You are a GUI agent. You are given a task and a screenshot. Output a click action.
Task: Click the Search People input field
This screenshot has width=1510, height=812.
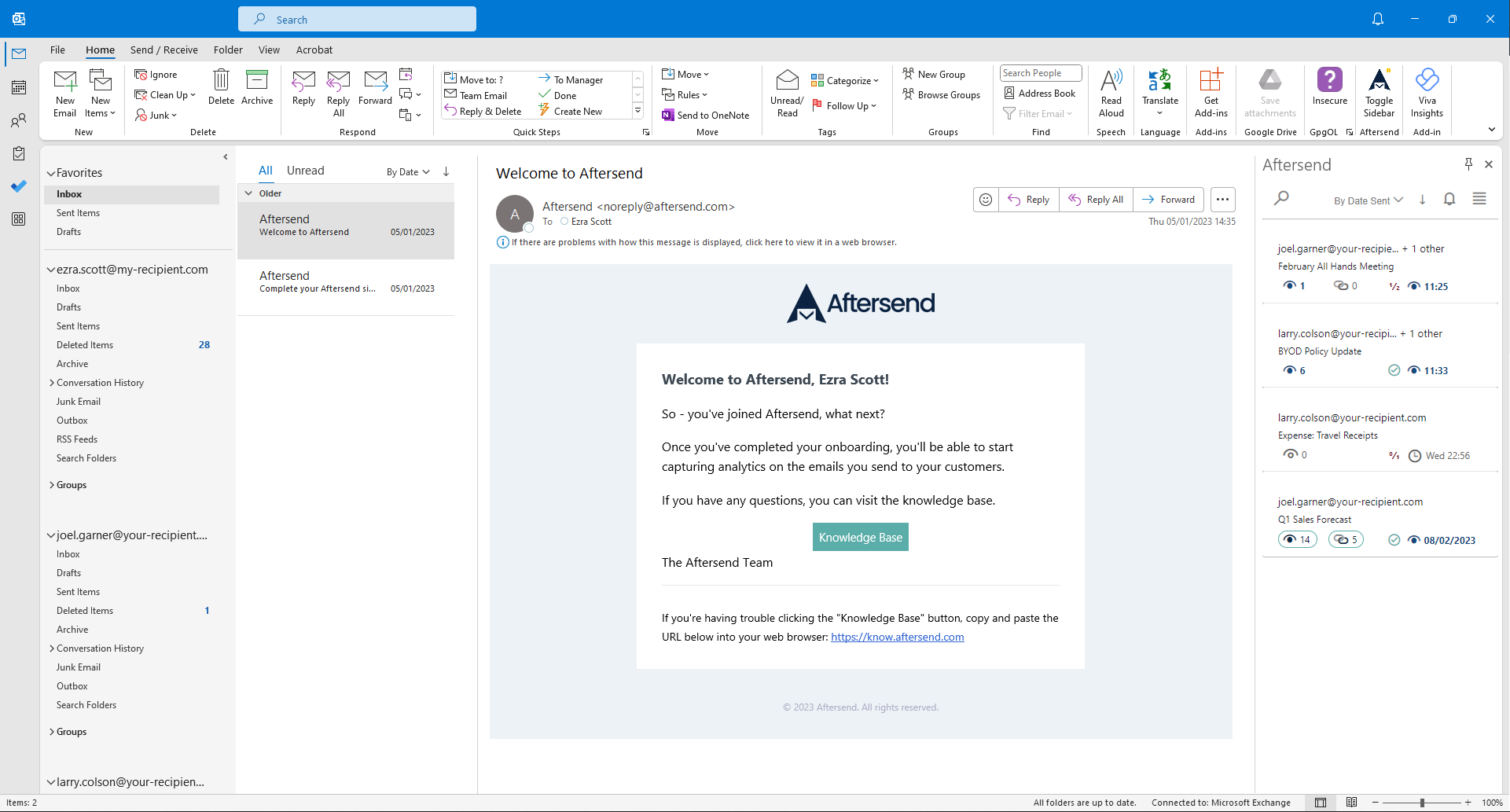(1040, 73)
